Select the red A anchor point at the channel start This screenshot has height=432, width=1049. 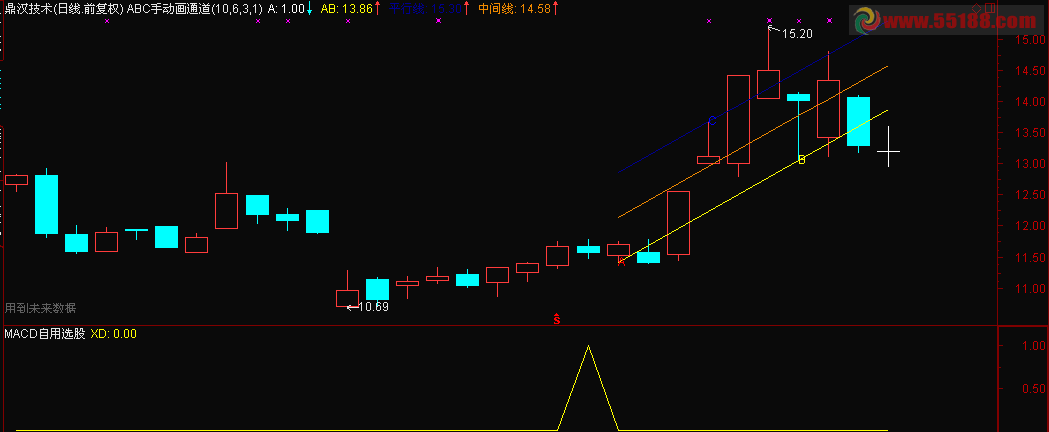pyautogui.click(x=621, y=261)
